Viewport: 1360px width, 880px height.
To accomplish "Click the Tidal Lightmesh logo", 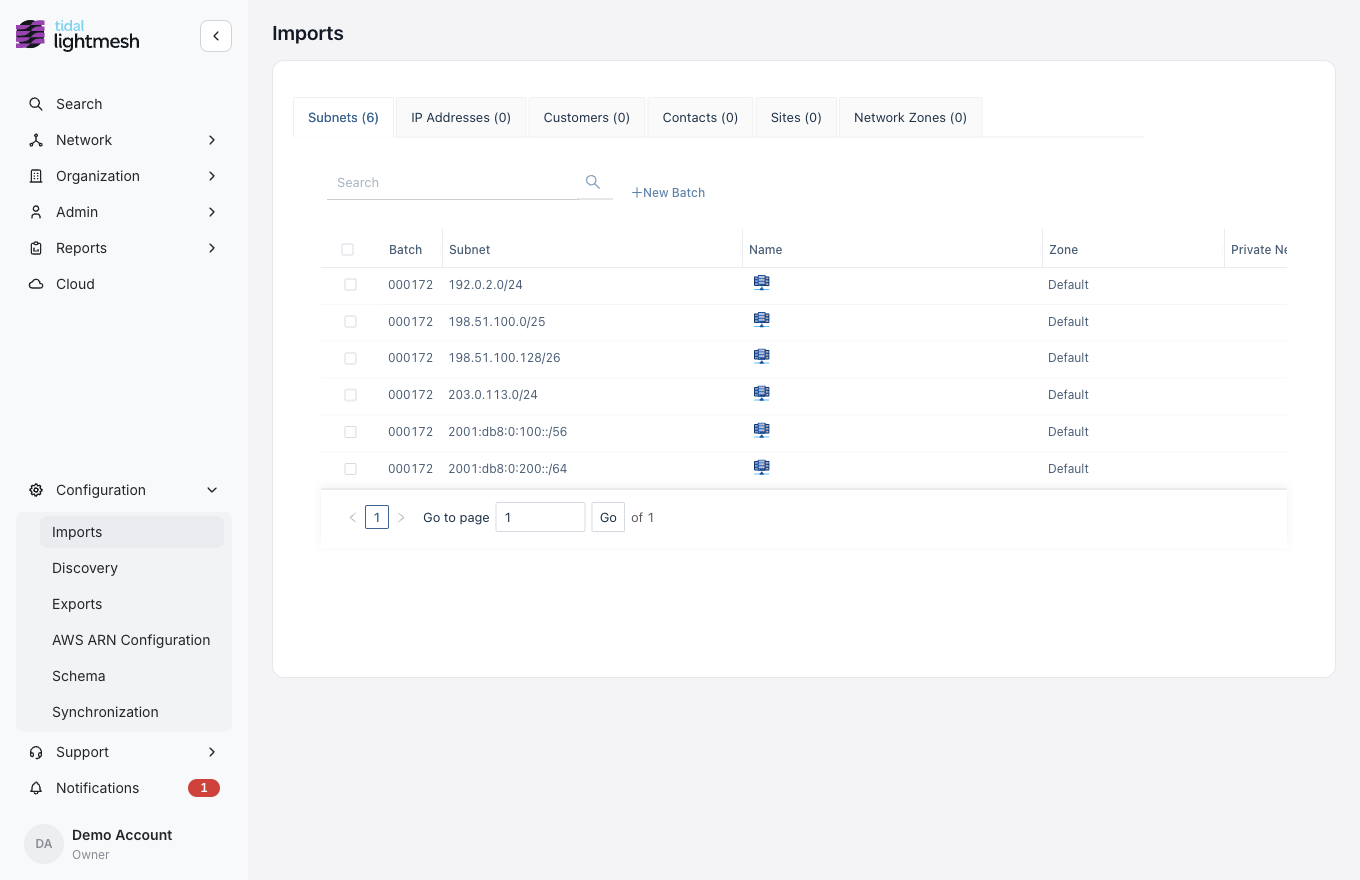I will pyautogui.click(x=78, y=35).
